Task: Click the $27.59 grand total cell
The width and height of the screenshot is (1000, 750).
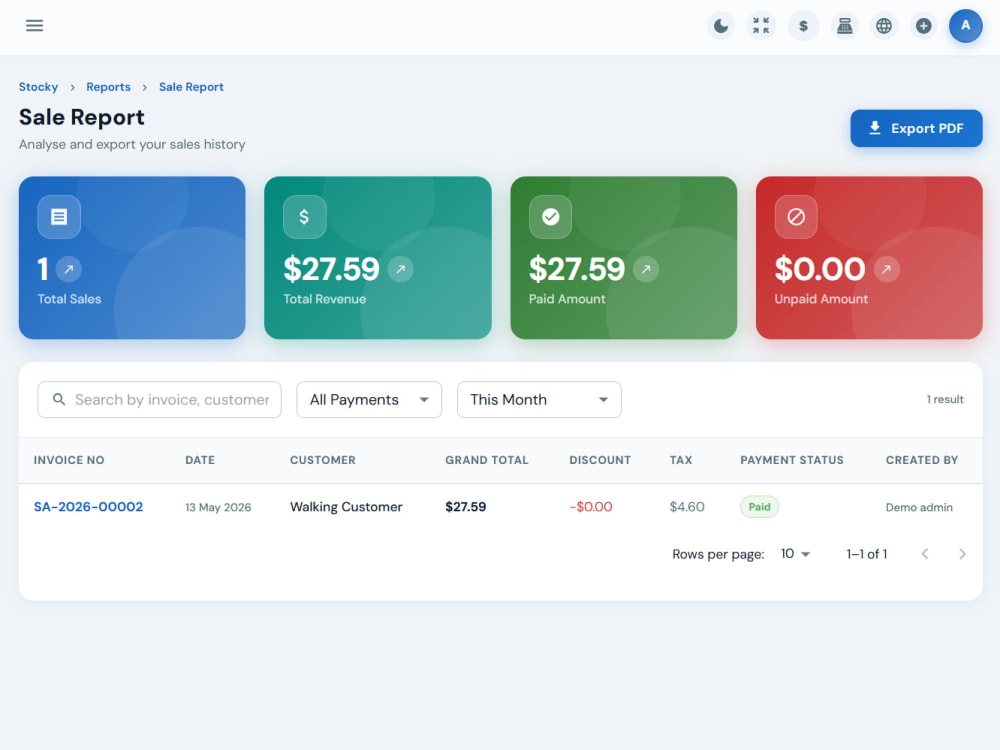Action: point(466,507)
